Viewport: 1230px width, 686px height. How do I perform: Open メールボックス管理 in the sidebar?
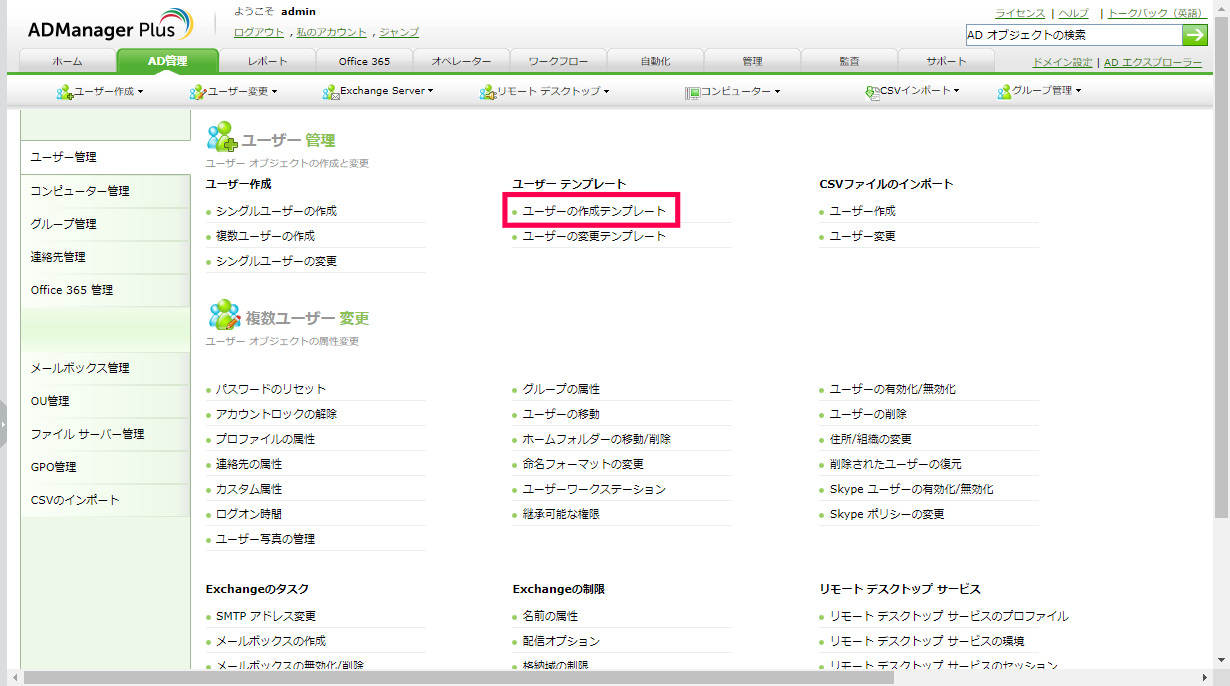(x=105, y=368)
